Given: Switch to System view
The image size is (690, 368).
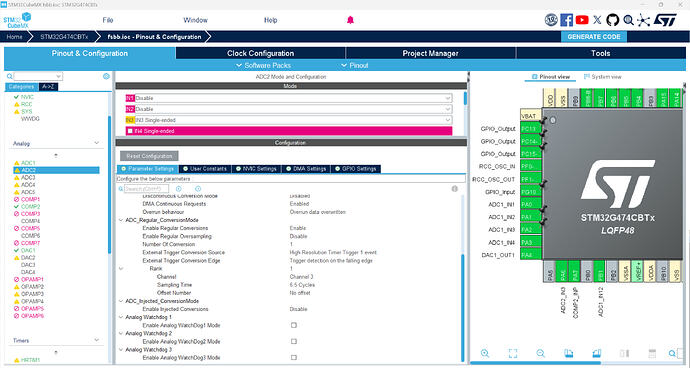Looking at the screenshot, I should click(602, 77).
